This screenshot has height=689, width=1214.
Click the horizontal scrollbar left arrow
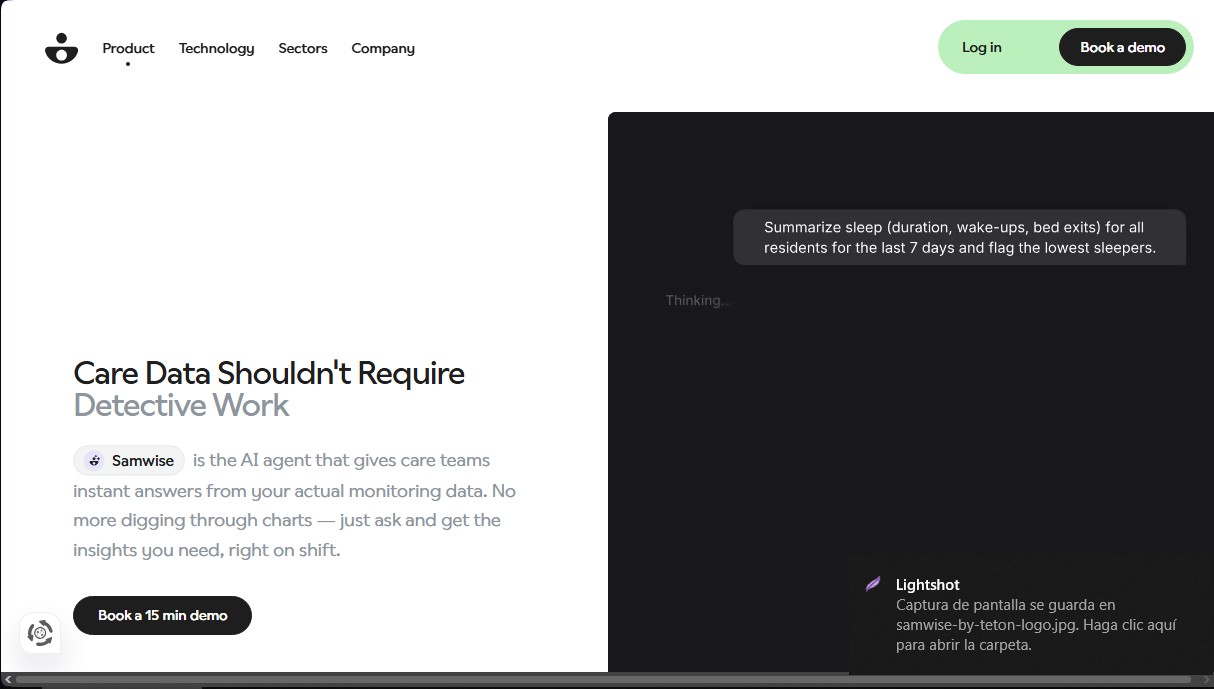[x=8, y=680]
